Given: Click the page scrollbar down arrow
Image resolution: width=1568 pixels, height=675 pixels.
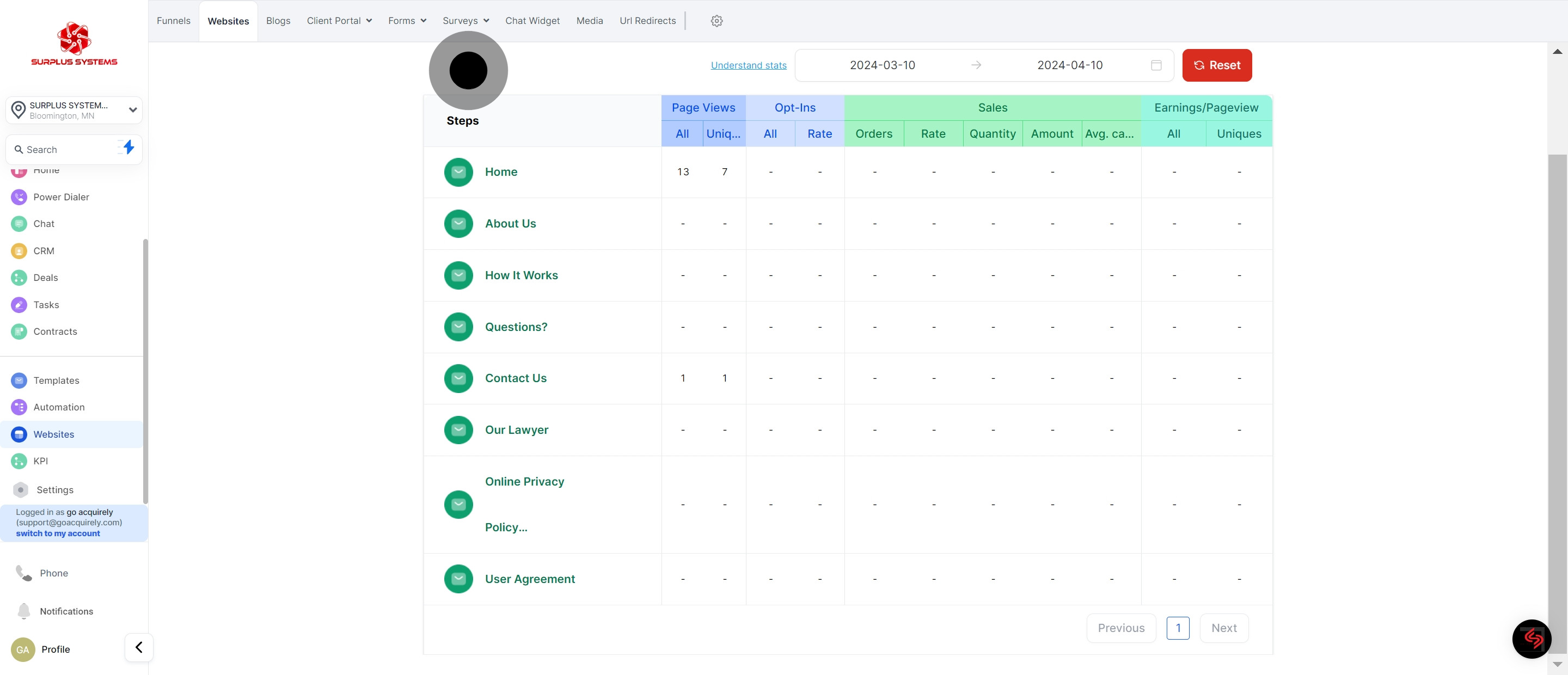Looking at the screenshot, I should coord(1557,664).
